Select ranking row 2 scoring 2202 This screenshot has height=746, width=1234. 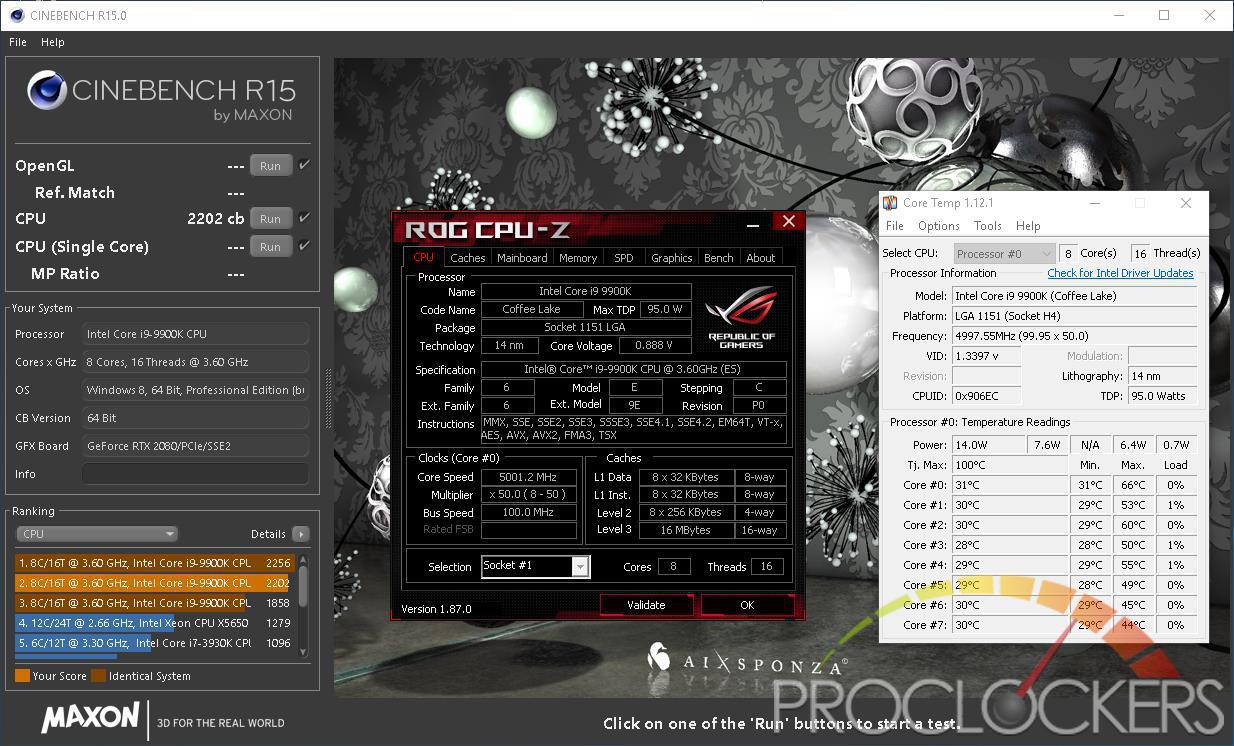[x=153, y=583]
